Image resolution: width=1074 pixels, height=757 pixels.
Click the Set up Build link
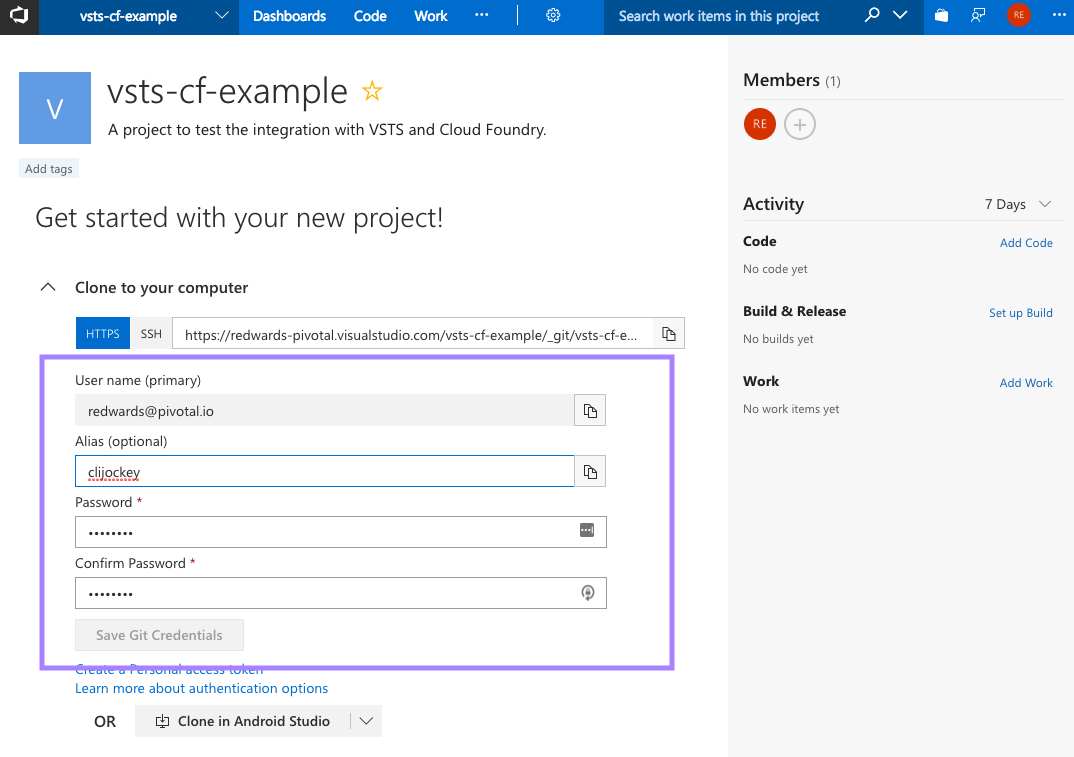click(x=1020, y=313)
